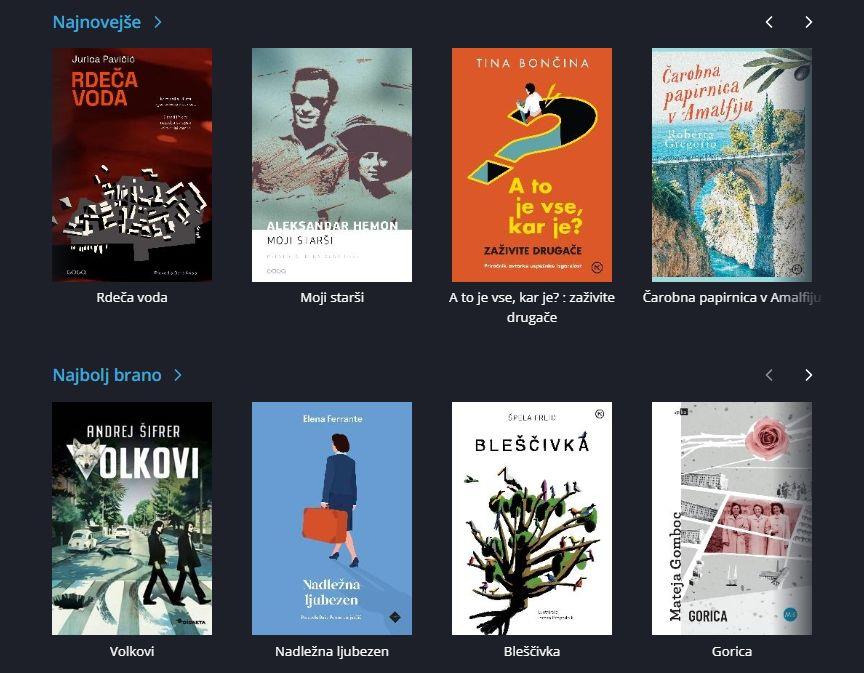Open the Najnovejše heading link
The image size is (864, 673).
96,22
